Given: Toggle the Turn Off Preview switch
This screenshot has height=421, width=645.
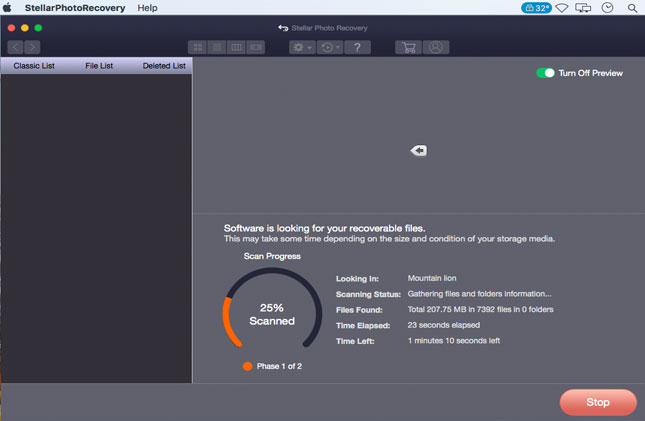Looking at the screenshot, I should click(x=545, y=73).
